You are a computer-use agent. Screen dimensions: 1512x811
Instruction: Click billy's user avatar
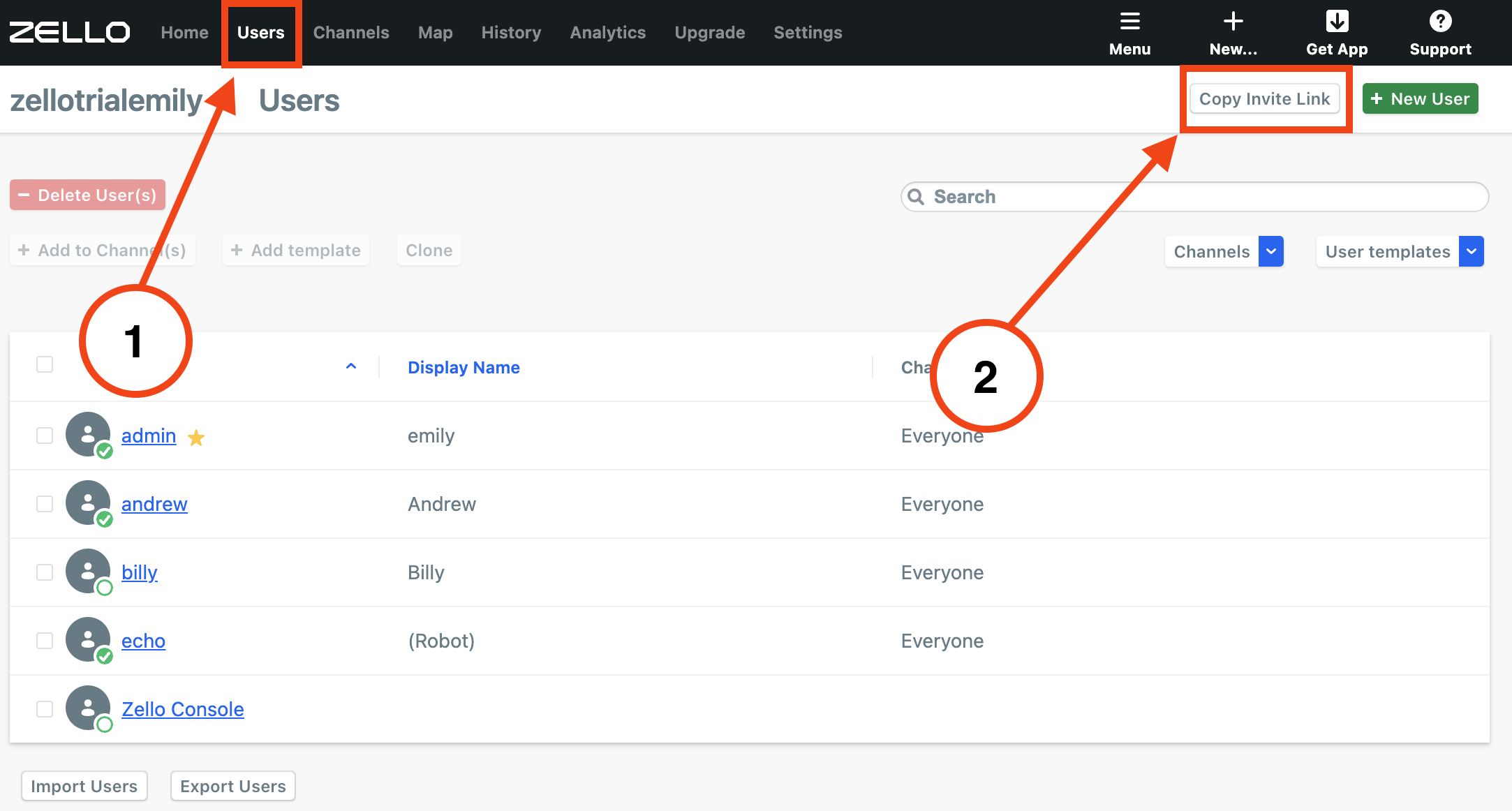[88, 572]
